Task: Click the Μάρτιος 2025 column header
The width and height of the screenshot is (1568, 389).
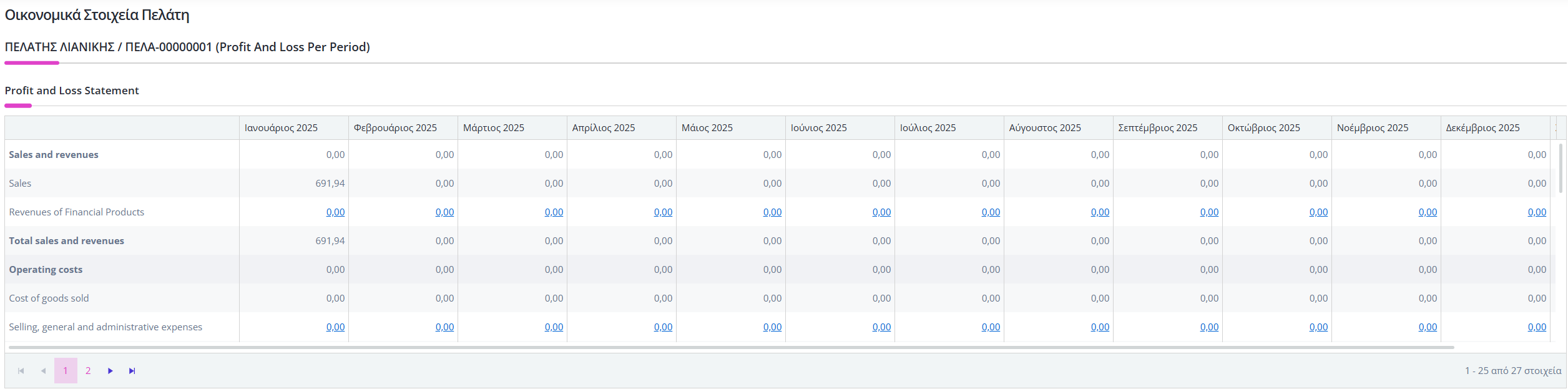Action: point(512,128)
